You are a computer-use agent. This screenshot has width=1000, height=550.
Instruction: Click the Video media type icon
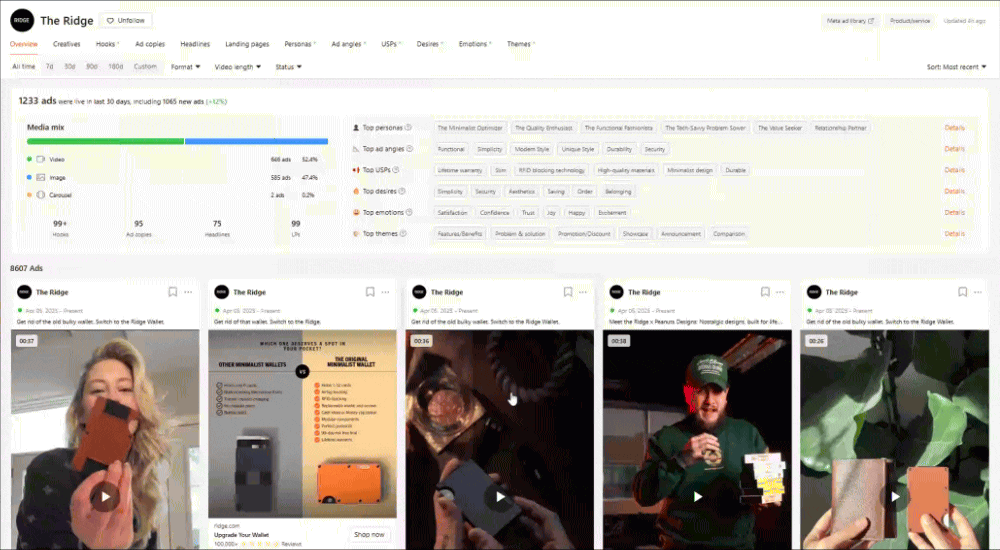[41, 160]
